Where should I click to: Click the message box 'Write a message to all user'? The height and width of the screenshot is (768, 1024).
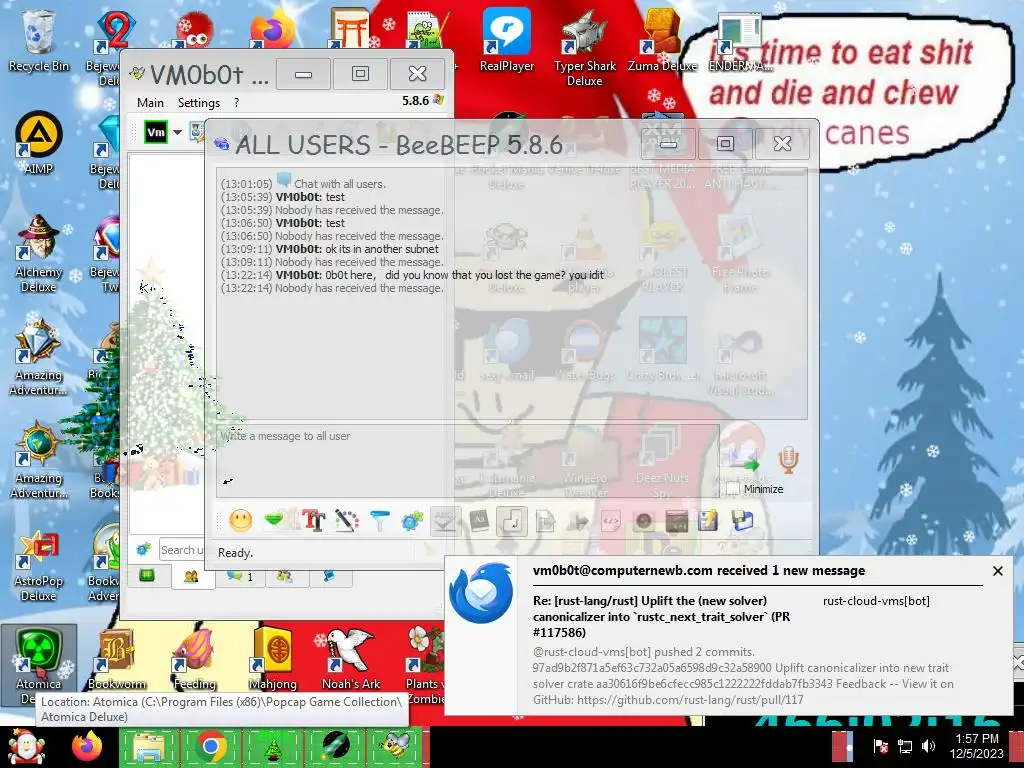468,460
